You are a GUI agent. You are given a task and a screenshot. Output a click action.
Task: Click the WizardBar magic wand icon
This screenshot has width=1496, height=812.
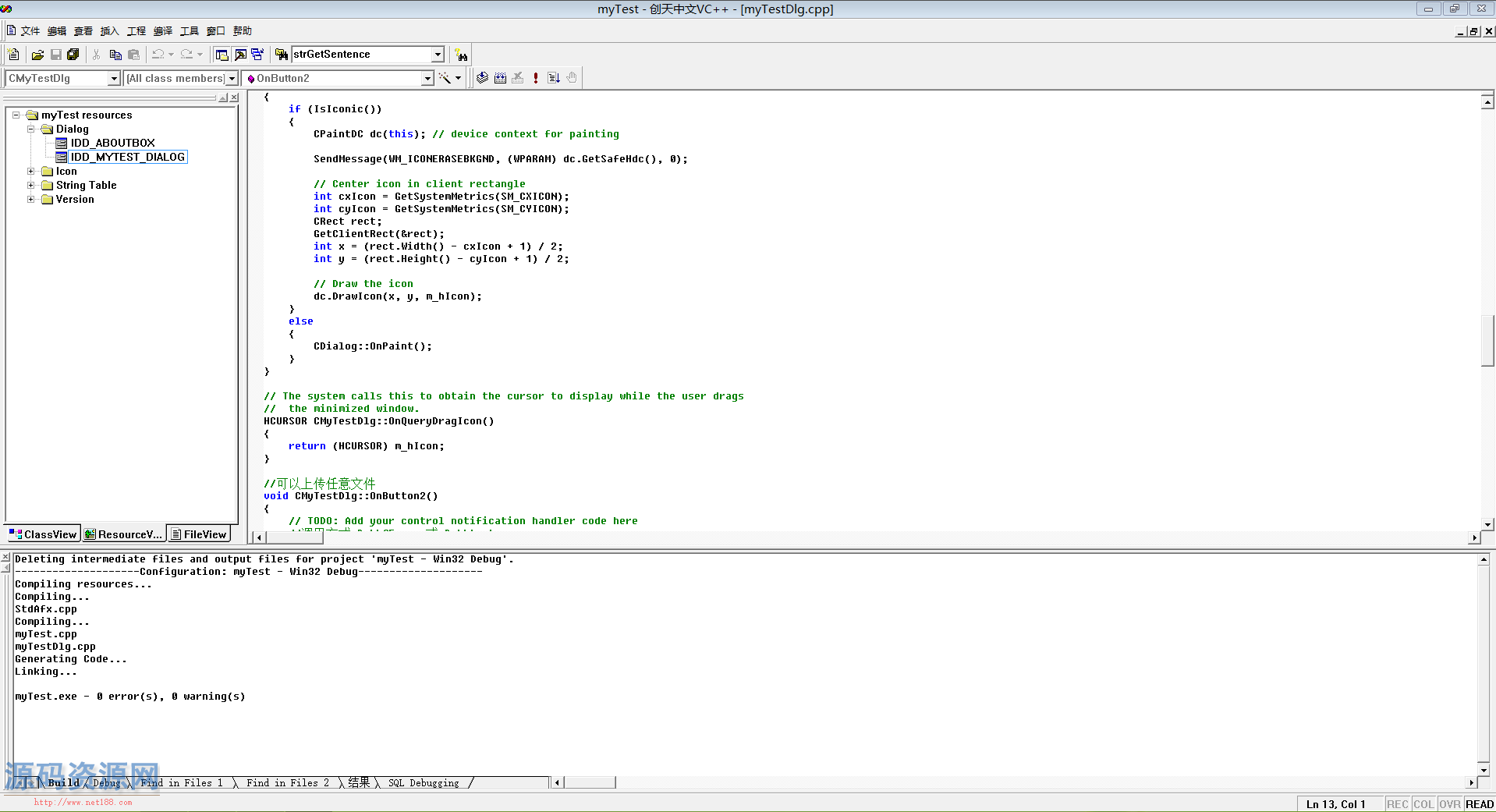(444, 78)
